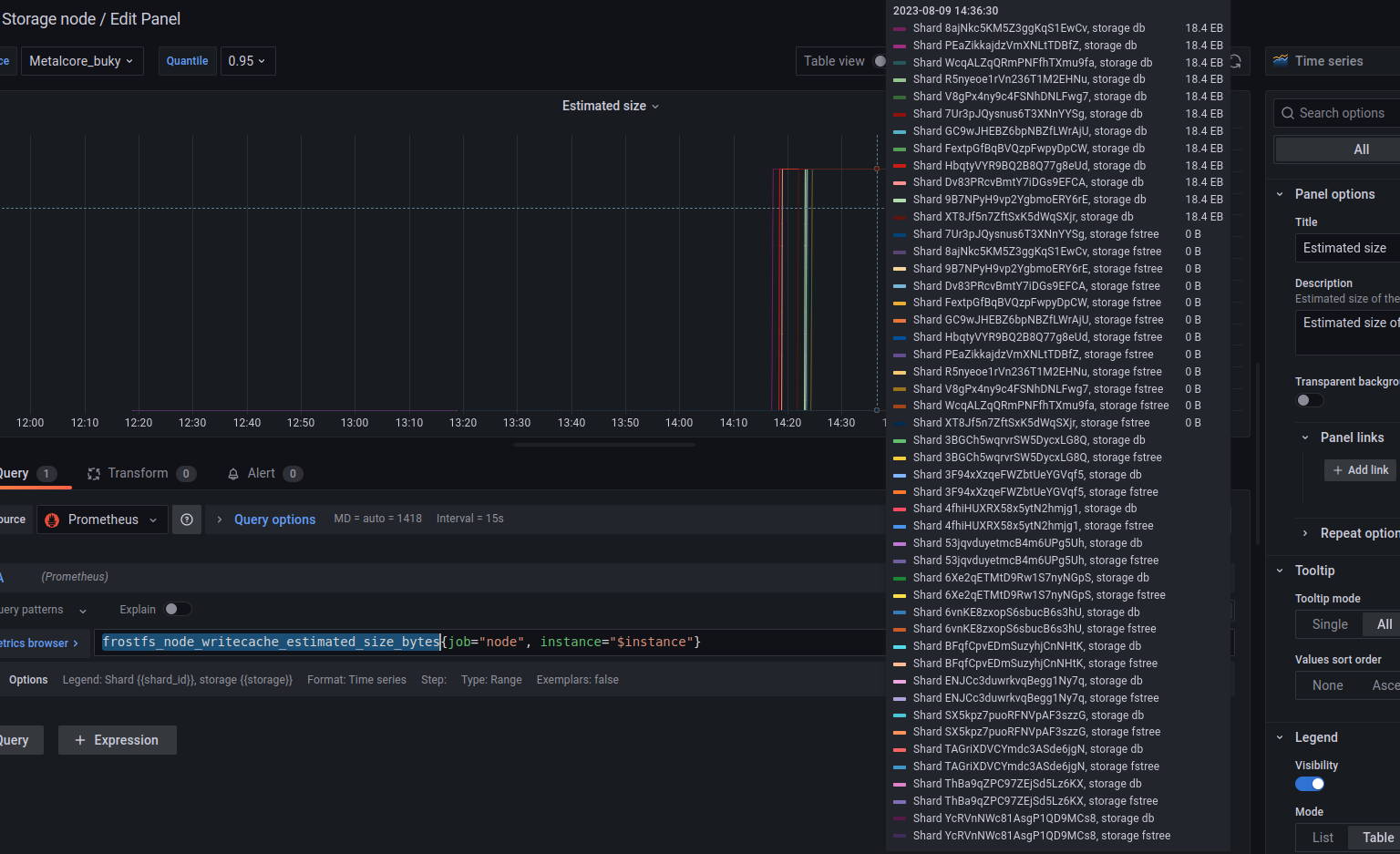Click the Query options link
1400x854 pixels.
[274, 520]
